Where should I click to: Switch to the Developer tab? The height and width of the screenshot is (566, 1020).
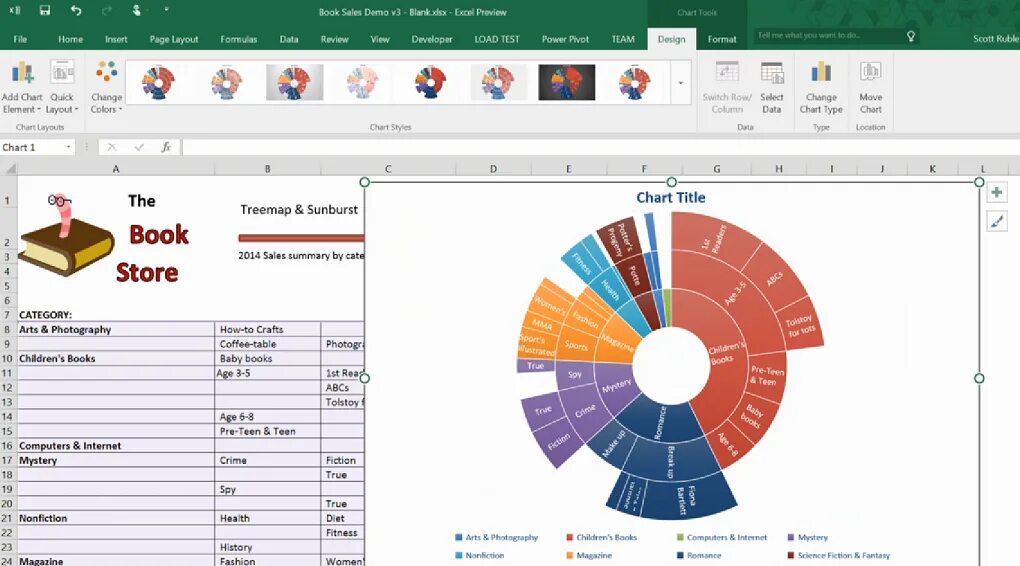coord(431,39)
